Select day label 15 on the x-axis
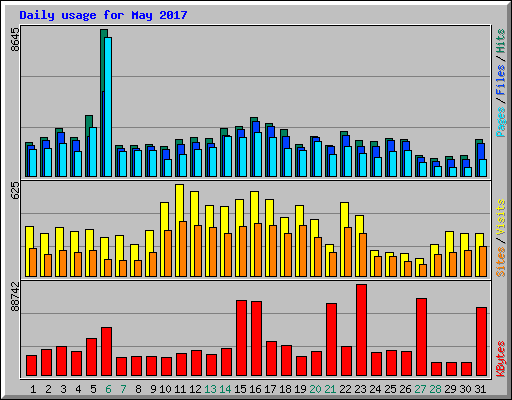This screenshot has width=512, height=400. [x=240, y=389]
